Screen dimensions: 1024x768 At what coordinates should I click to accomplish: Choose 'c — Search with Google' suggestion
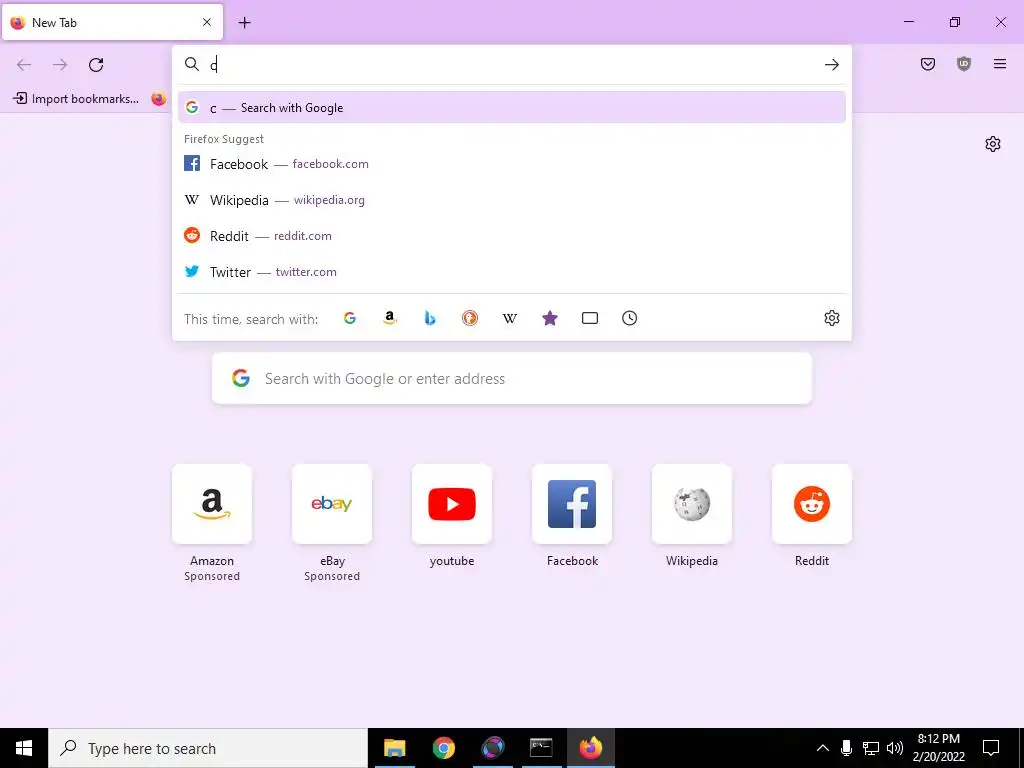[x=511, y=108]
